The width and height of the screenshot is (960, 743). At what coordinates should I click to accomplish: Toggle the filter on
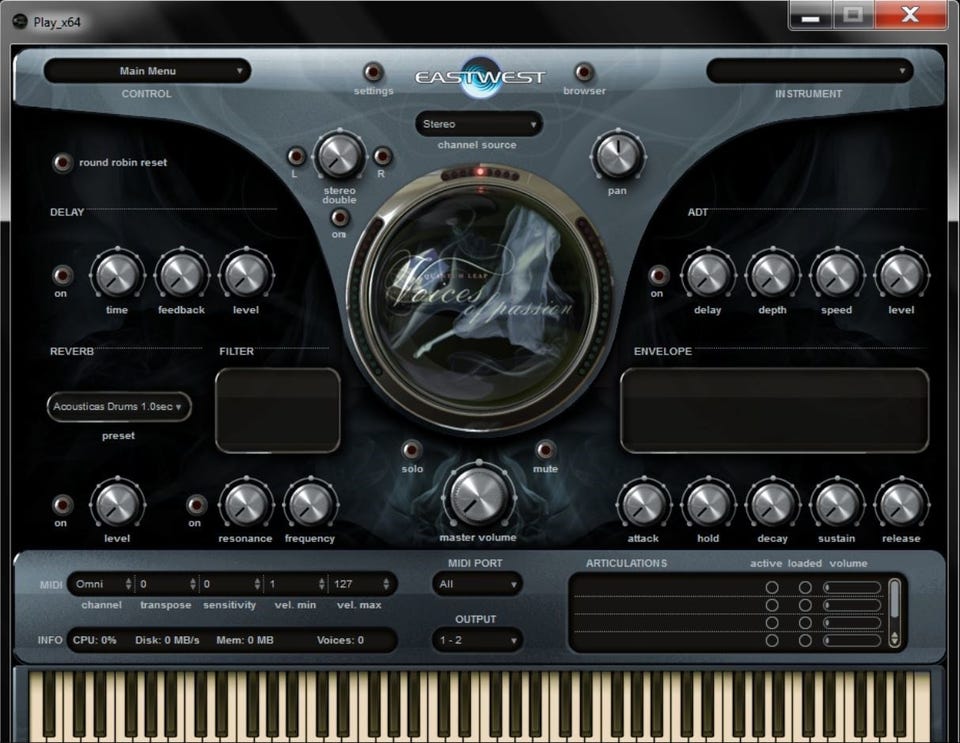click(196, 505)
